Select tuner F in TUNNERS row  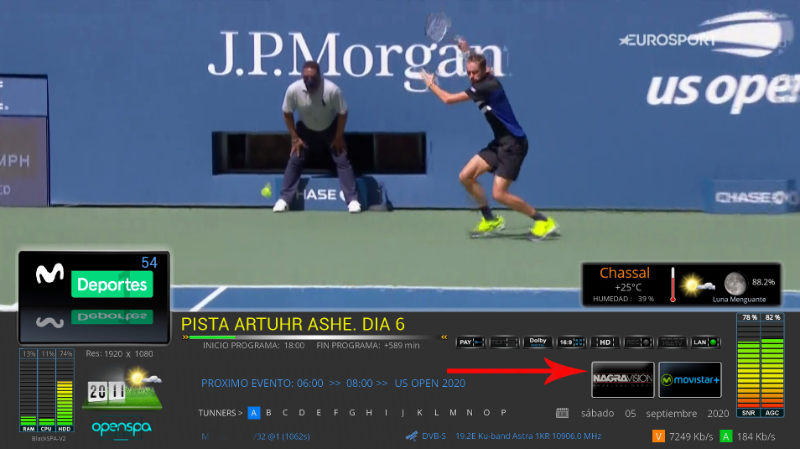point(336,413)
